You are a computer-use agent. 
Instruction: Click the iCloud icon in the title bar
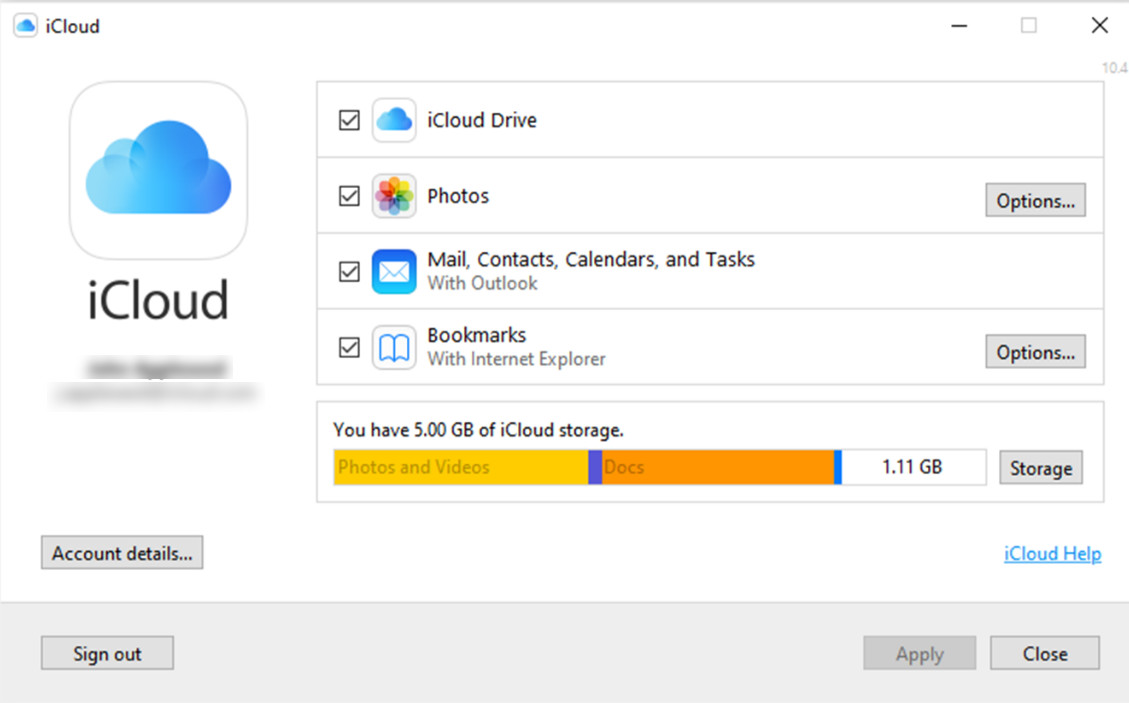[x=24, y=24]
